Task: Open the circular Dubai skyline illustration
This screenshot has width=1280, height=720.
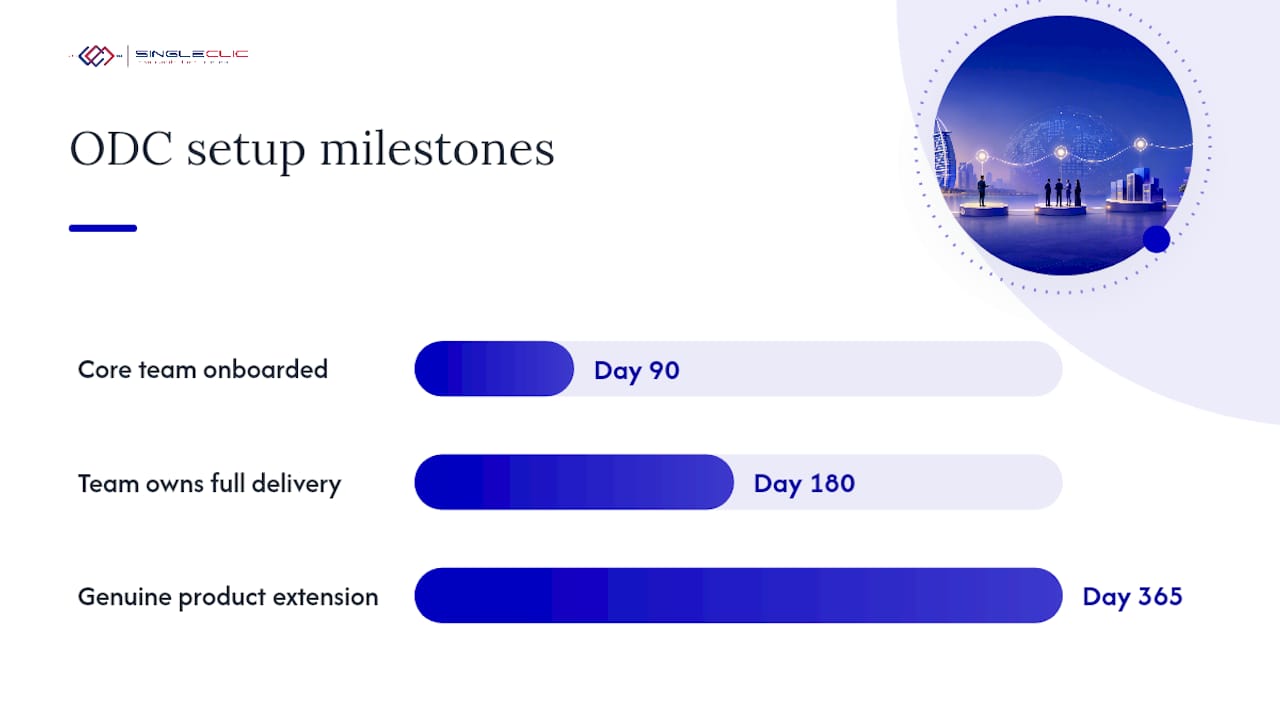Action: 1063,145
